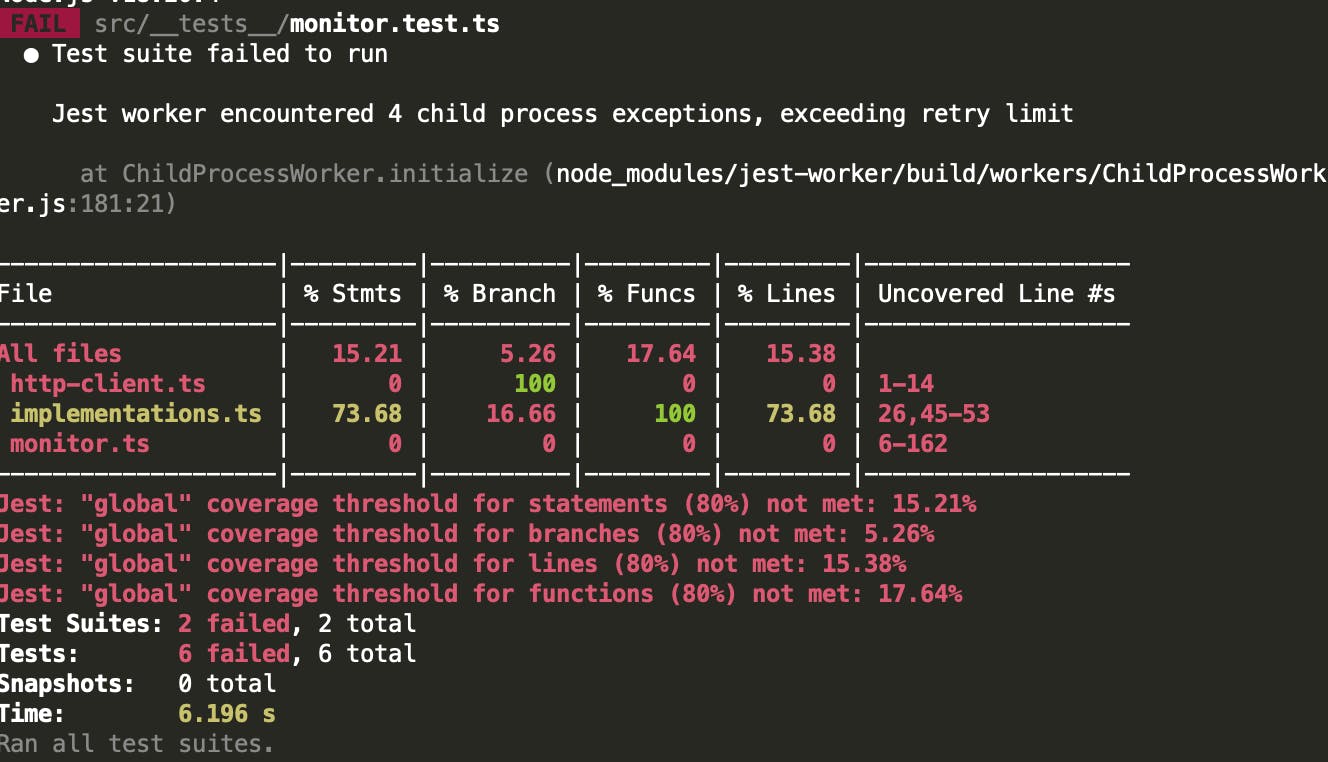Viewport: 1328px width, 762px height.
Task: Click the "Uncovered Line #s" column header
Action: 996,294
